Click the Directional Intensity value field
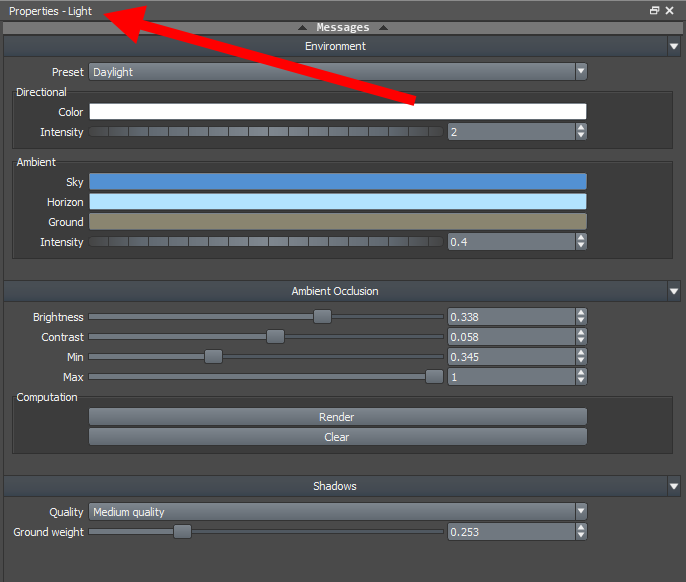The image size is (686, 582). point(511,132)
